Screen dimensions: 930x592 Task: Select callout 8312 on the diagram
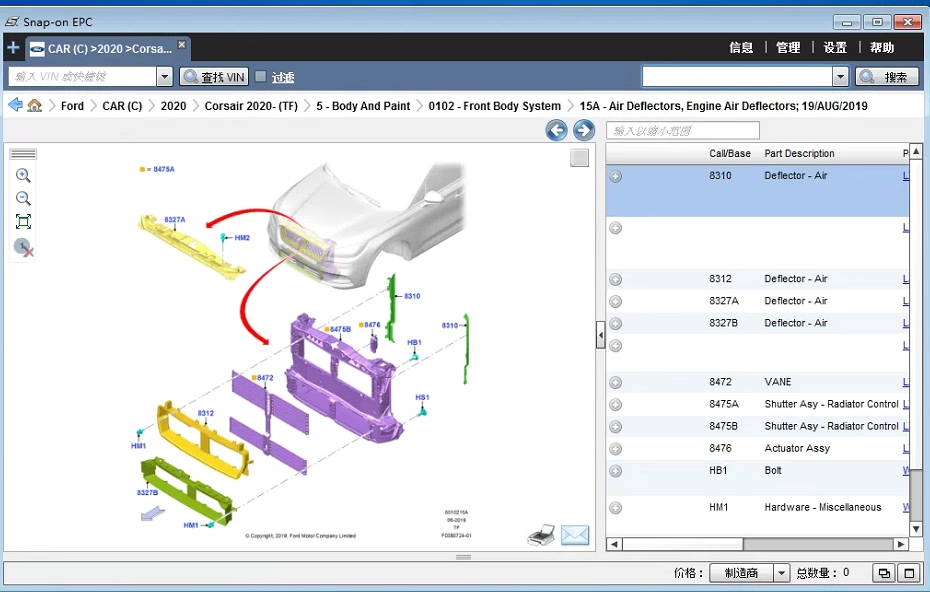[x=206, y=413]
